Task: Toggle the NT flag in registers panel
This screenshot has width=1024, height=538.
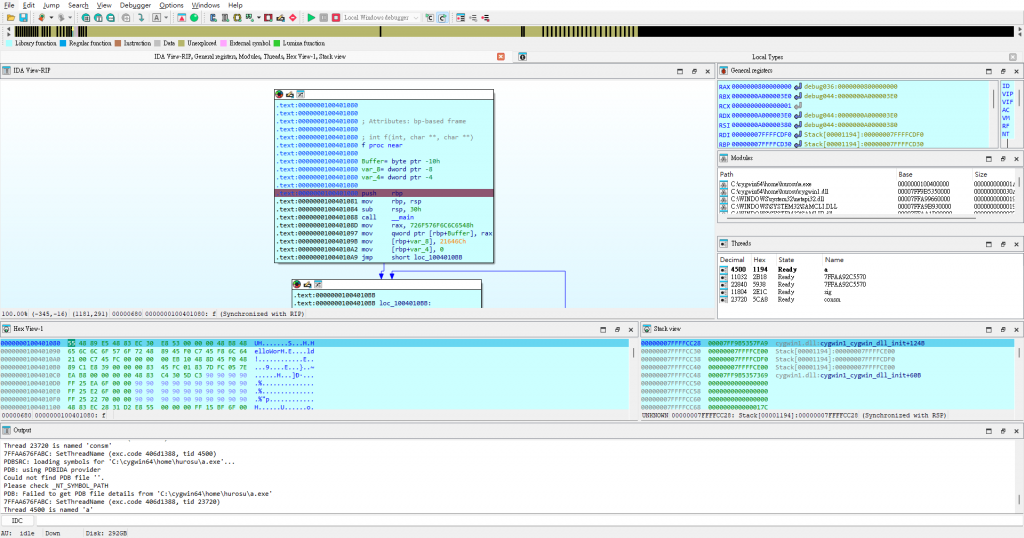Action: pyautogui.click(x=1006, y=134)
